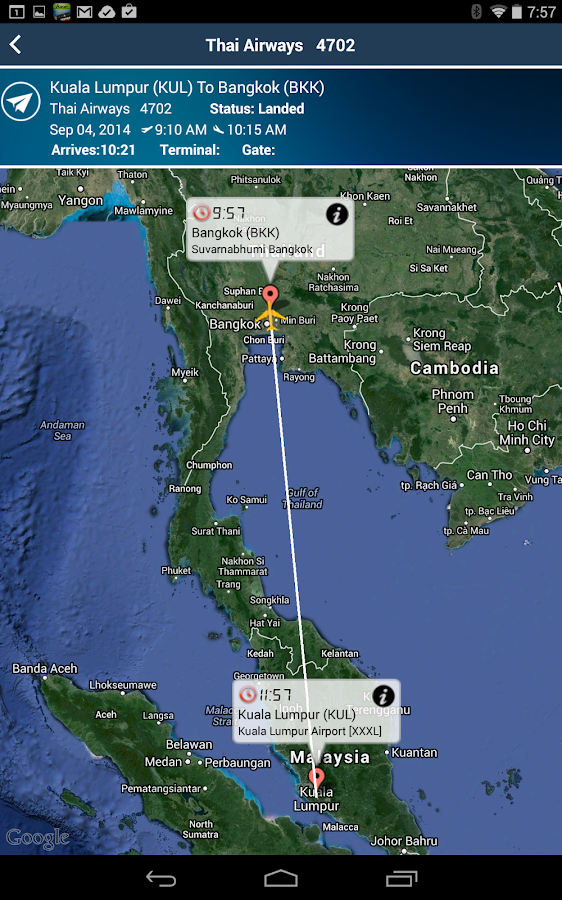The image size is (562, 900).
Task: Open Gmail notification in status bar
Action: coord(84,11)
